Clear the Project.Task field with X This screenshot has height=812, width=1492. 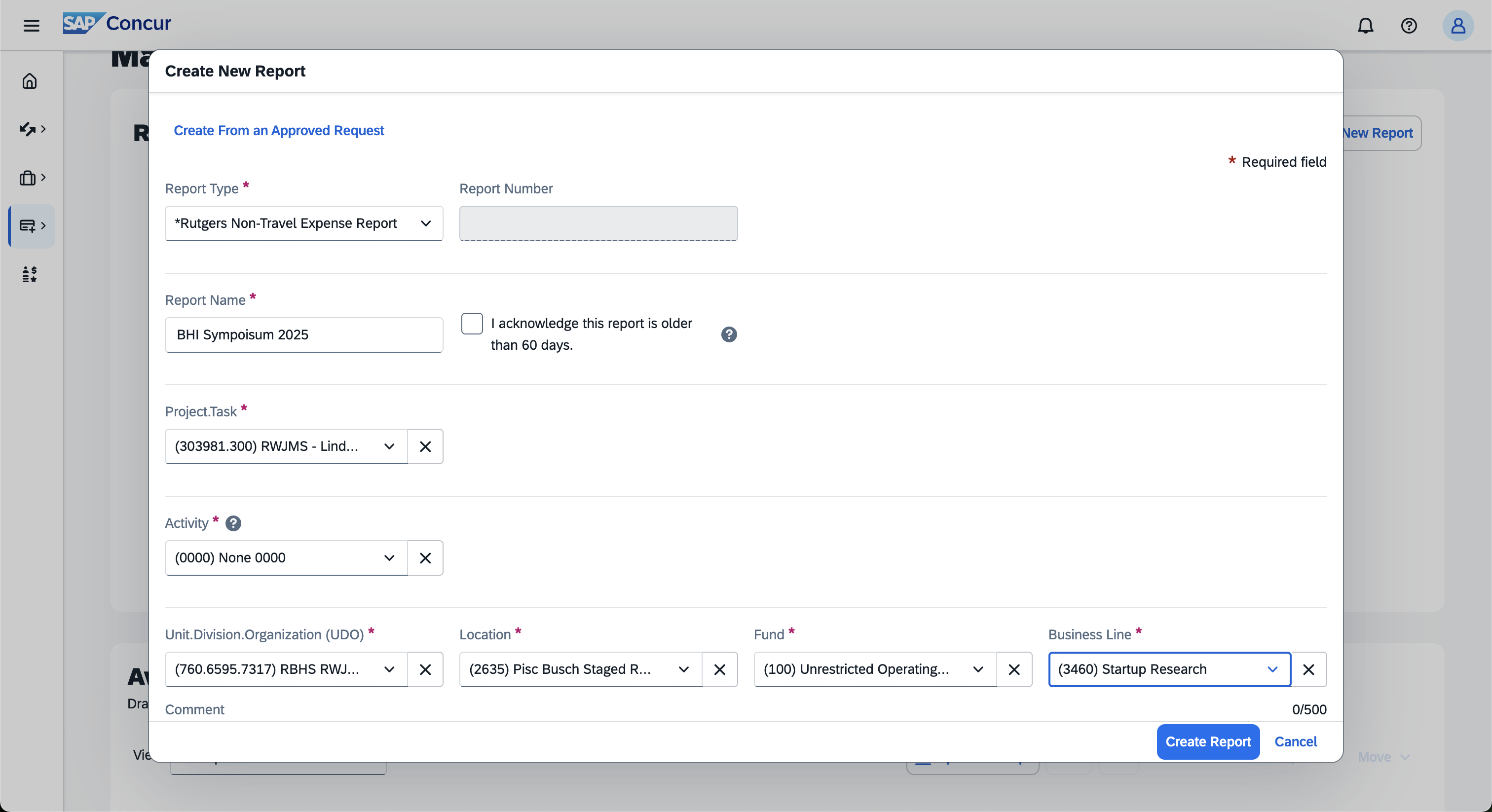tap(425, 446)
